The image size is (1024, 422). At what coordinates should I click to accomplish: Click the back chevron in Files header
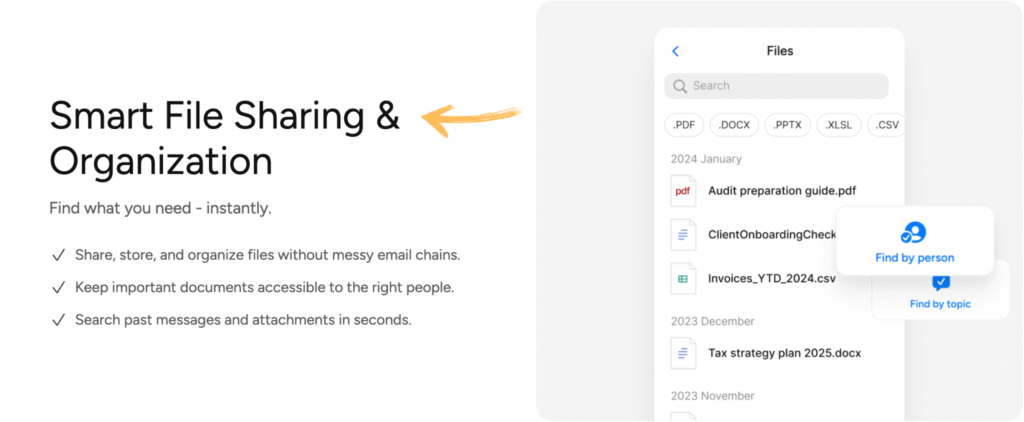coord(675,51)
